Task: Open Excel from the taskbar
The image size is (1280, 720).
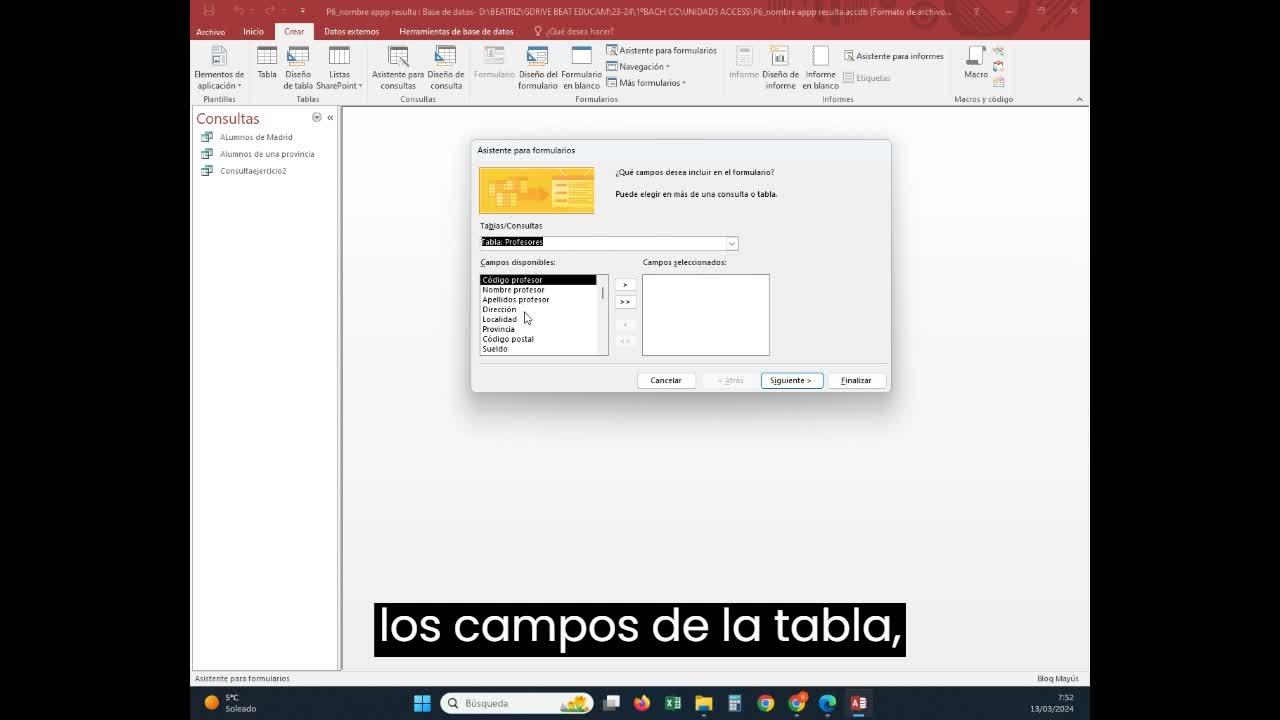Action: point(673,703)
